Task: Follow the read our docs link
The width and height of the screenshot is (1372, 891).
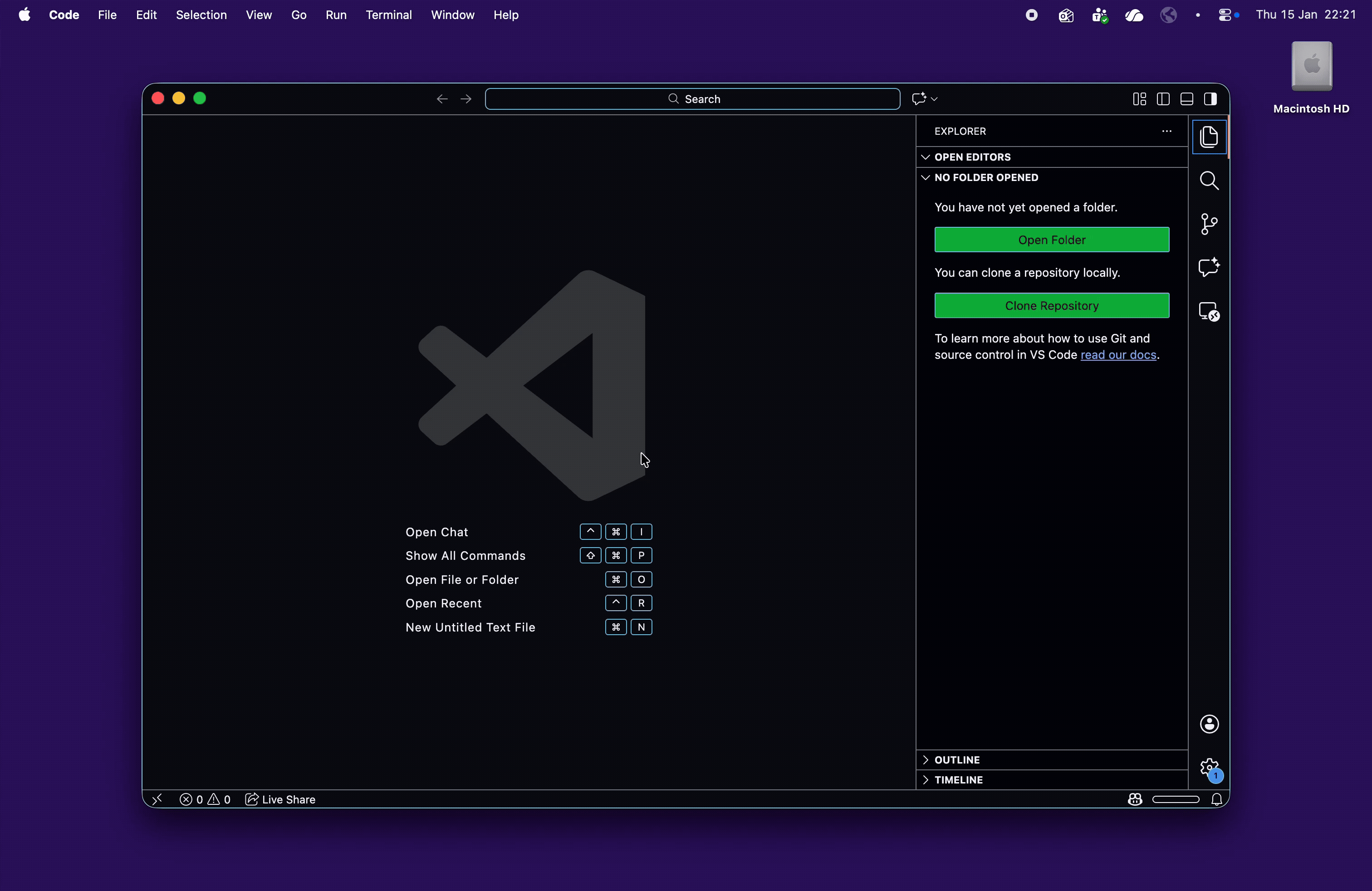Action: coord(1118,355)
